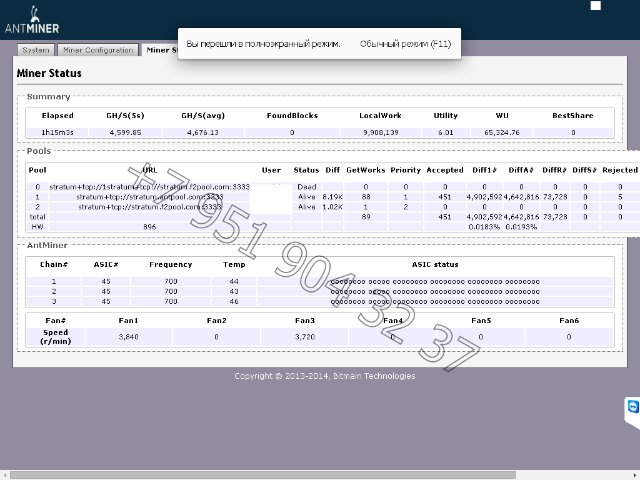Click GetWorks value 88

point(366,197)
